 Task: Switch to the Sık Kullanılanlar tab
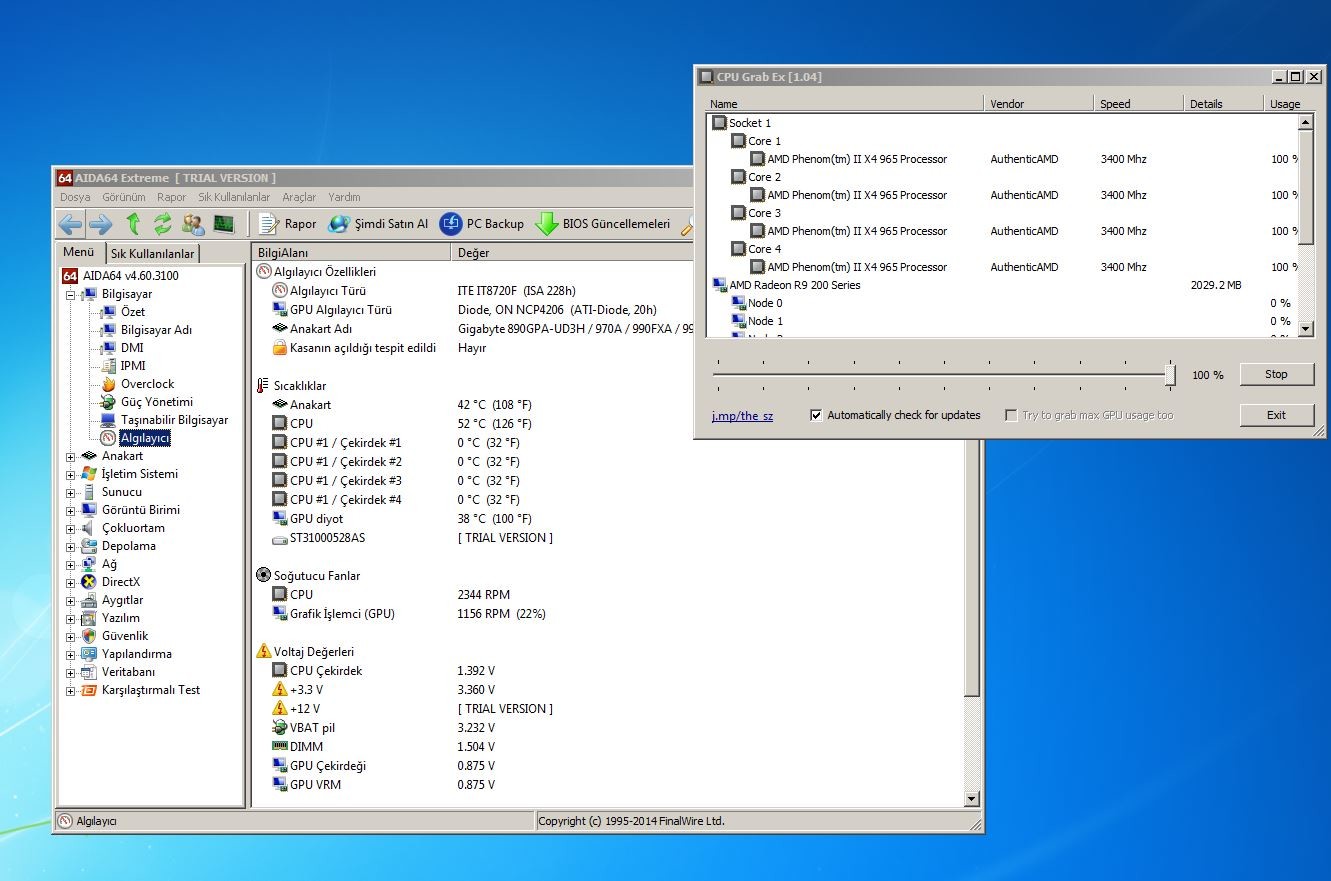click(153, 254)
